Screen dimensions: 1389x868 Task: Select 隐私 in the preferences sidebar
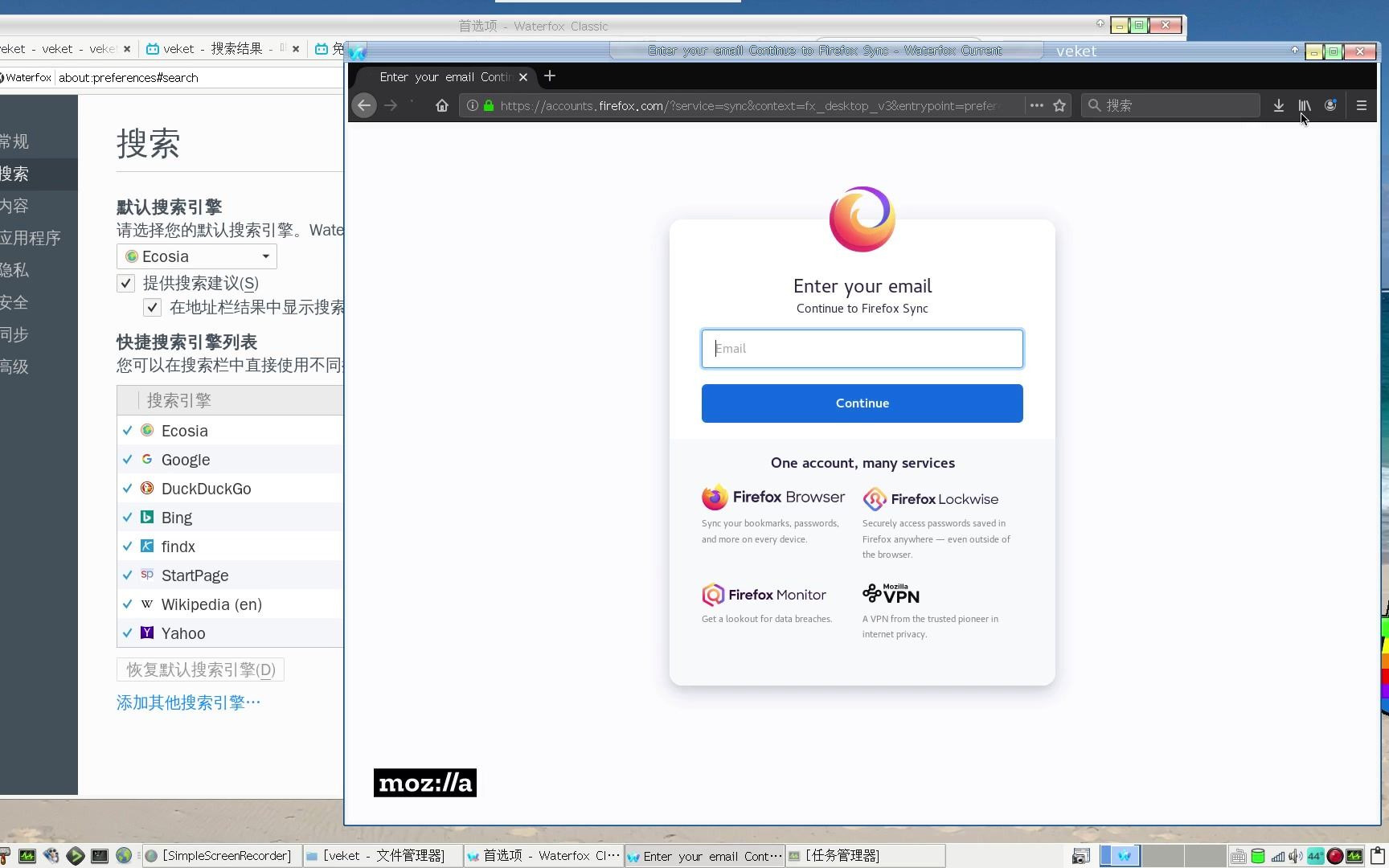point(39,270)
